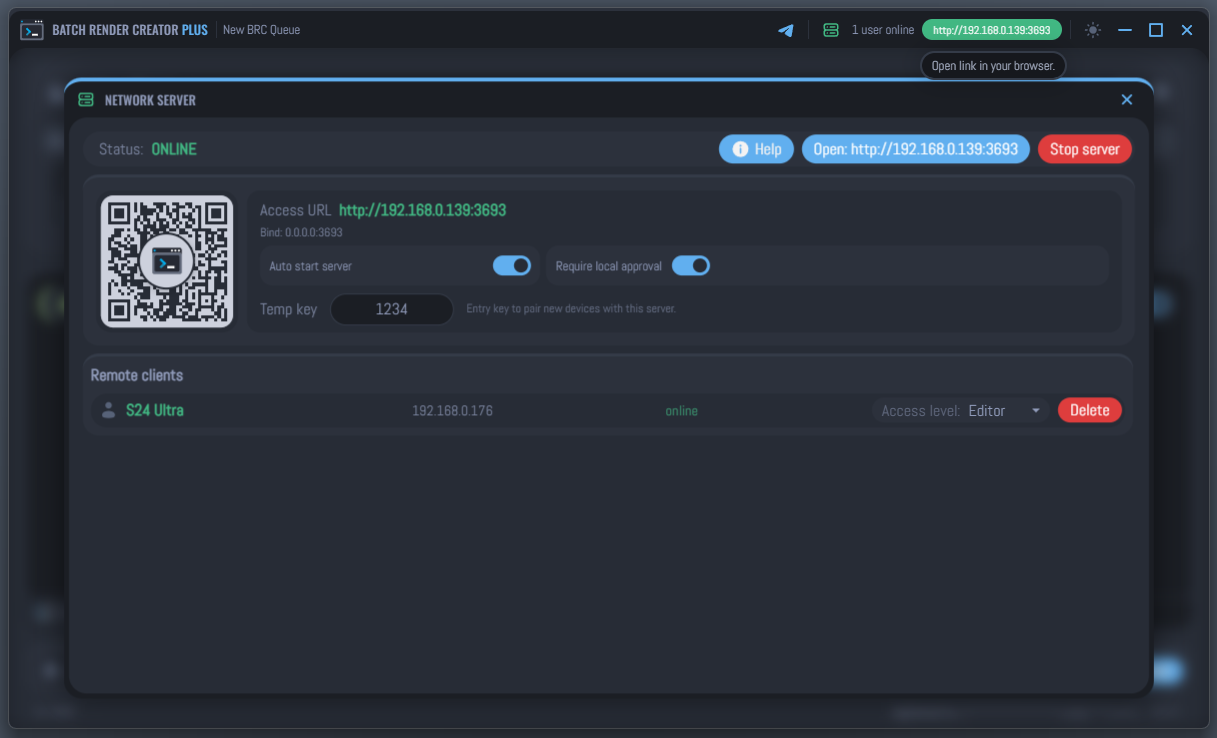Open the Access level Editor dropdown
The height and width of the screenshot is (738, 1217).
tap(960, 410)
